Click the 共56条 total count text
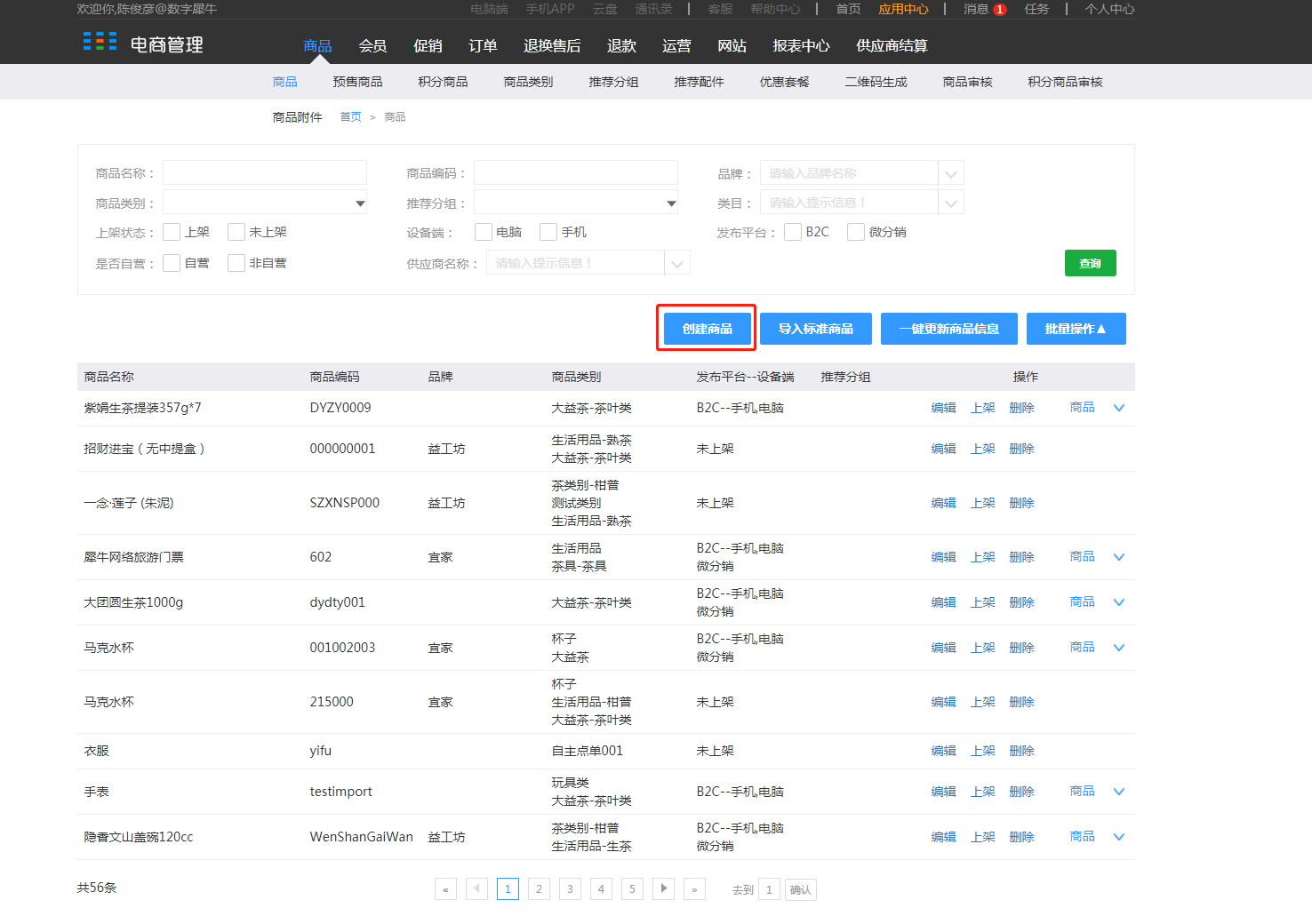1312x924 pixels. point(97,888)
